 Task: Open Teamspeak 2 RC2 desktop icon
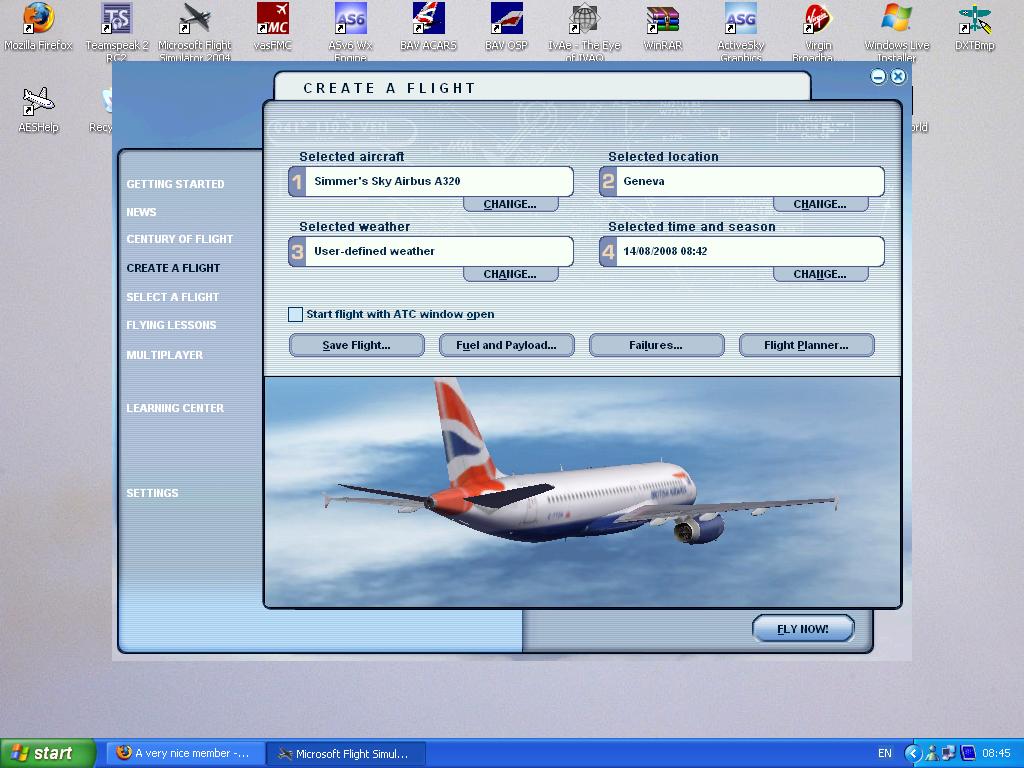[x=117, y=20]
